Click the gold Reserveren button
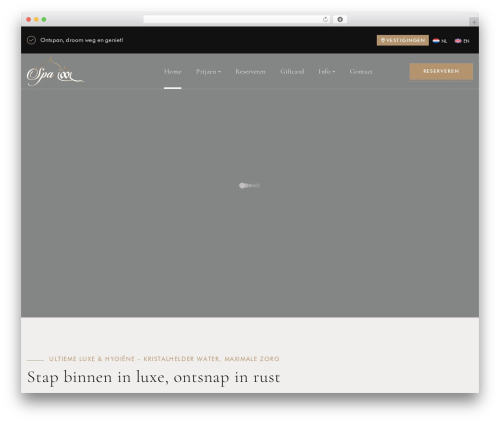This screenshot has height=423, width=500. click(x=441, y=71)
